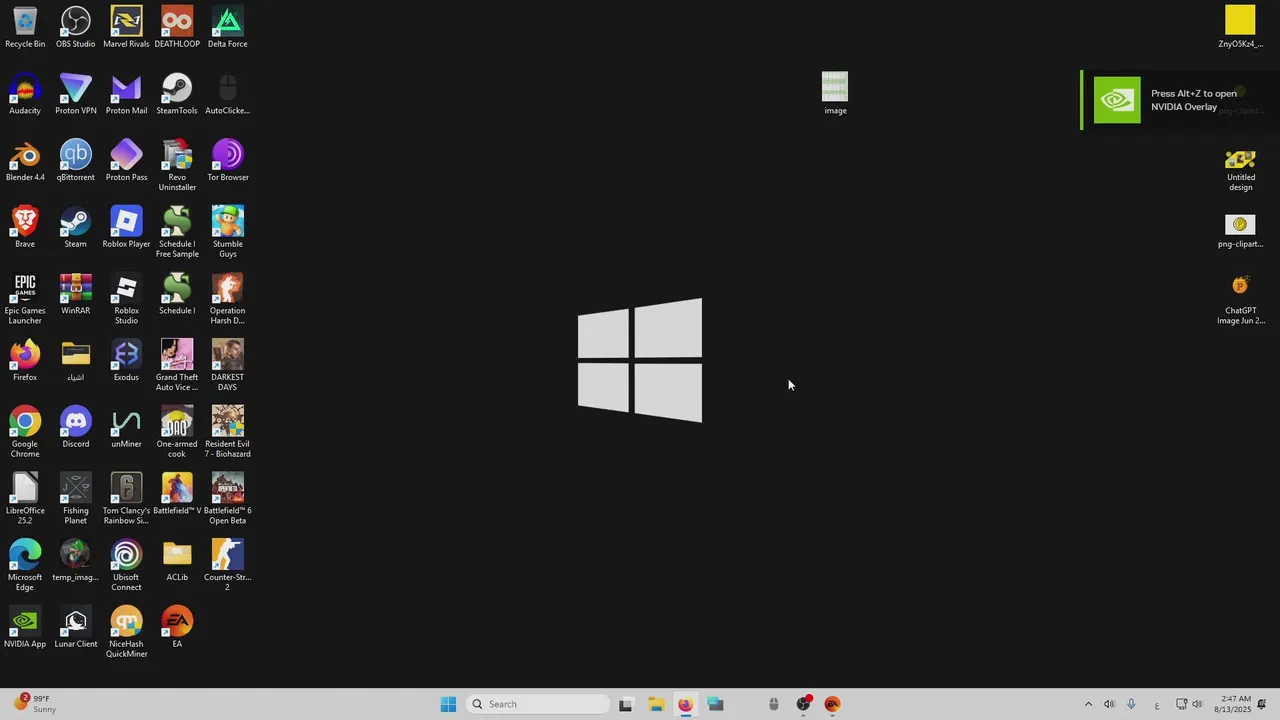Select the LibreOffice 25.2 desktop icon

pyautogui.click(x=25, y=499)
